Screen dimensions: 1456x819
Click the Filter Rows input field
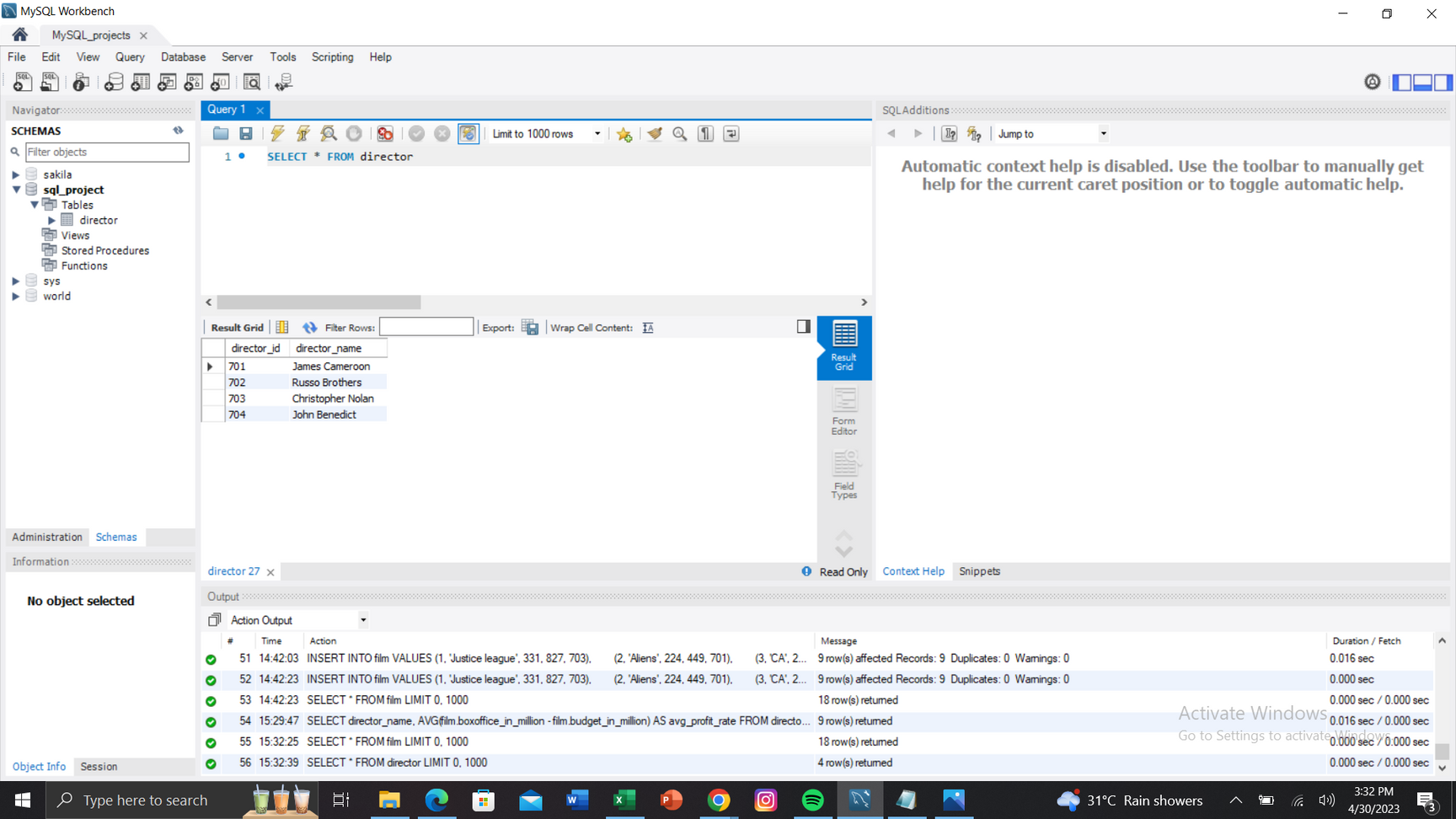pyautogui.click(x=426, y=327)
